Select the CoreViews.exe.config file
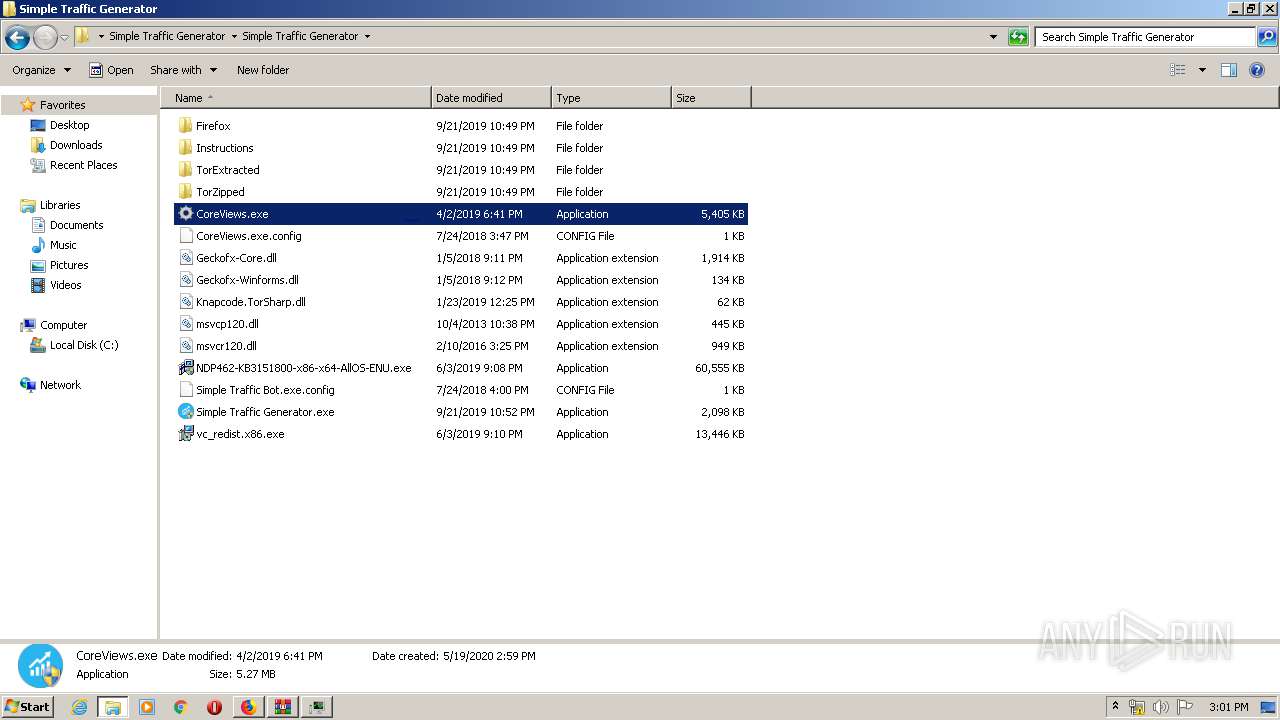 pyautogui.click(x=461, y=236)
